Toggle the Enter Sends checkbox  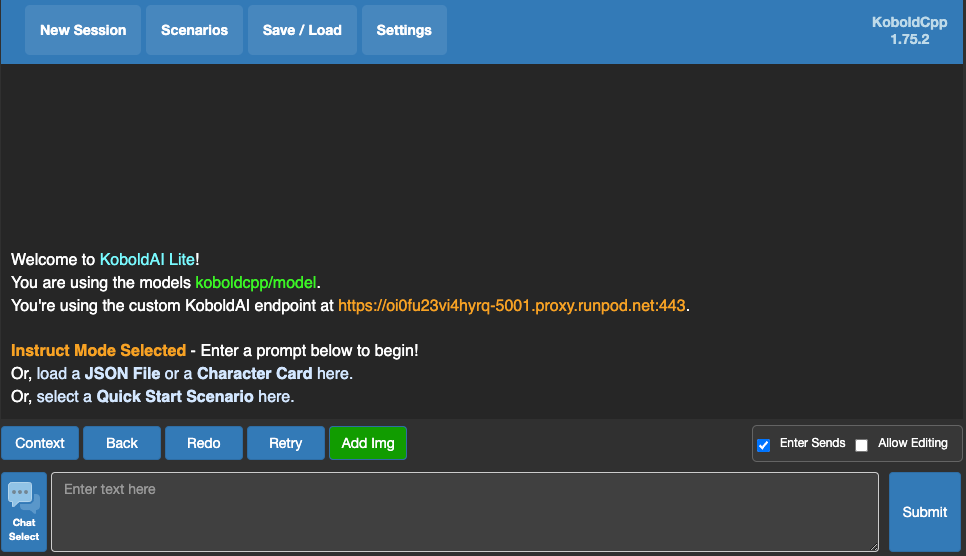coord(764,445)
